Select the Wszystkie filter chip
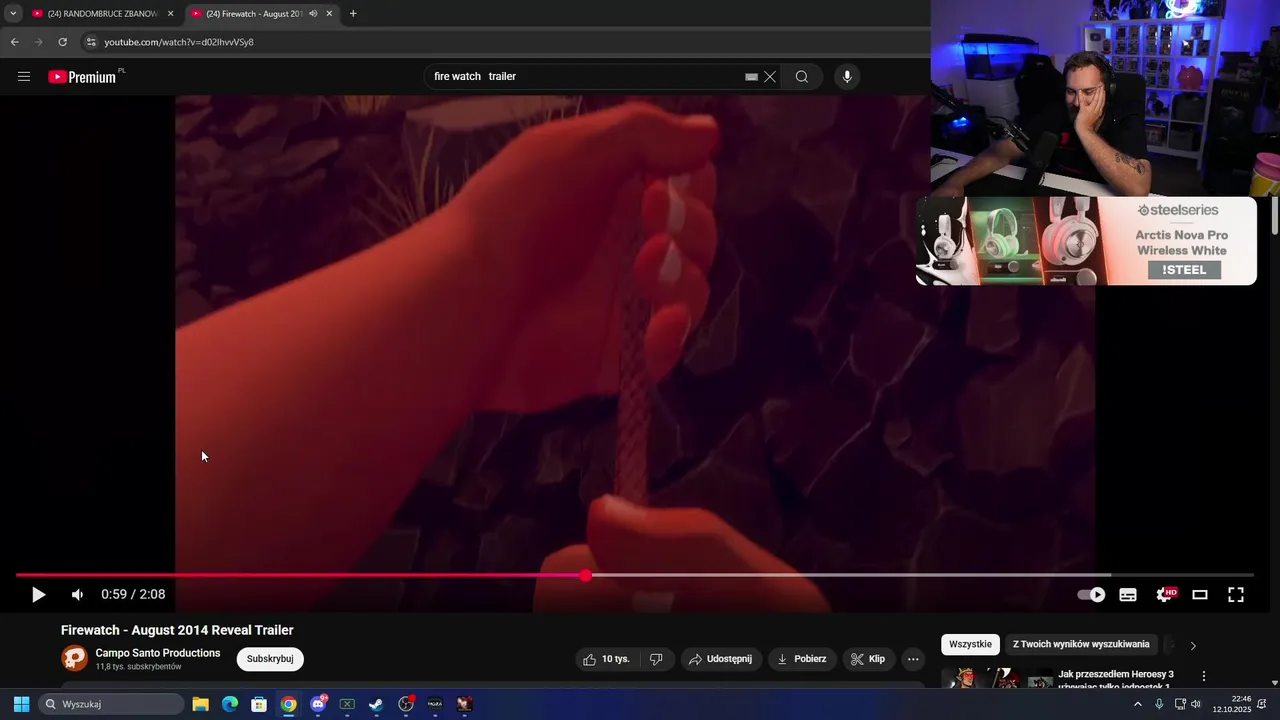 point(970,645)
